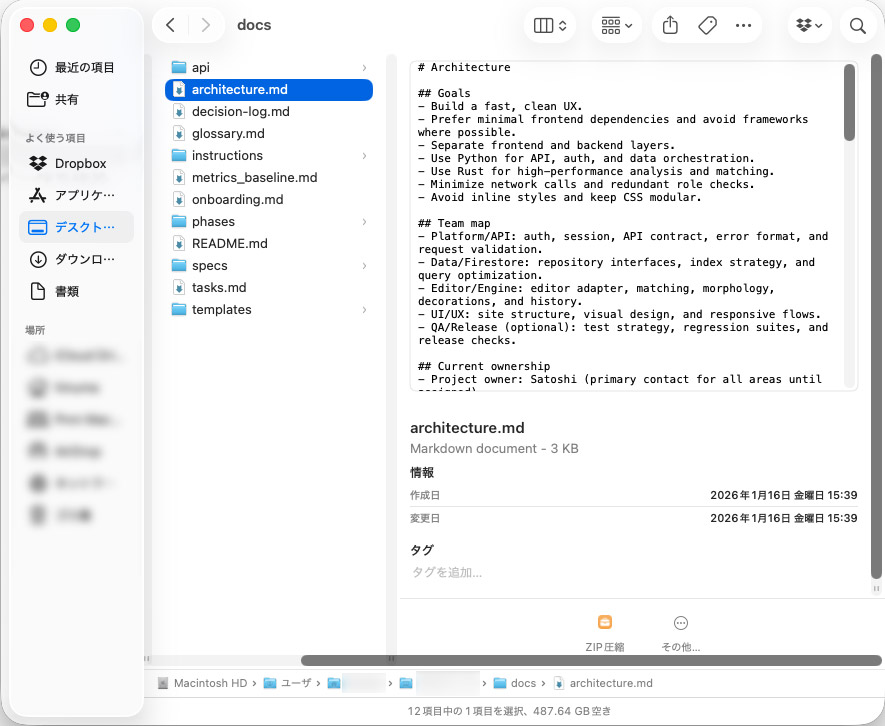Open the grouping options dropdown
Image resolution: width=885 pixels, height=726 pixels.
pyautogui.click(x=615, y=24)
